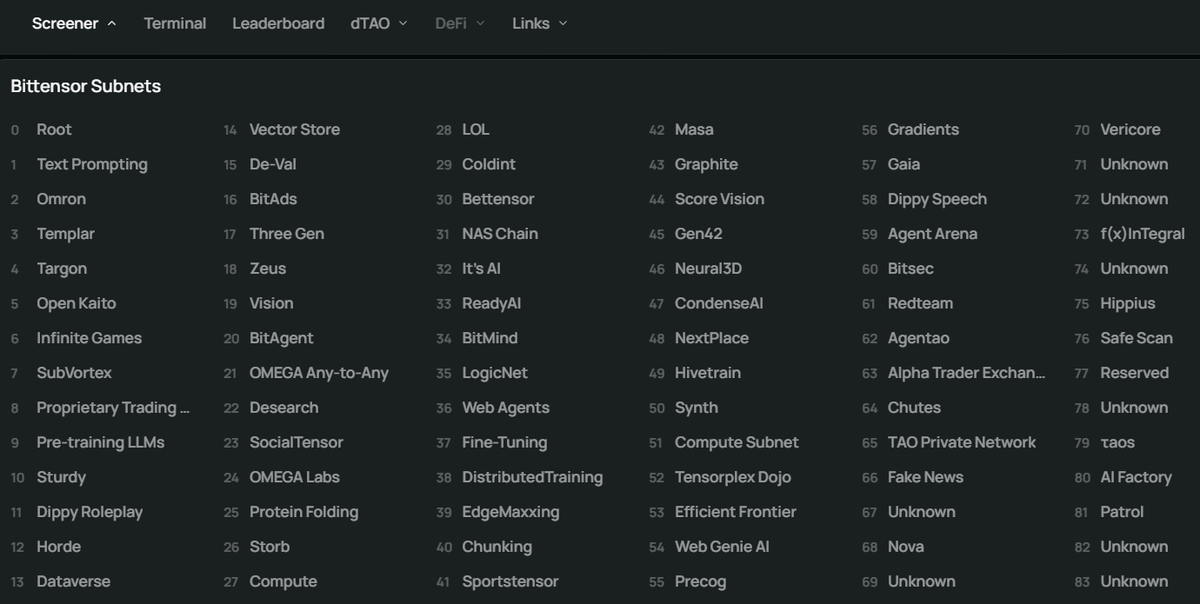Collapse the Screener dropdown menu
Screen dimensions: 1200x604
tap(74, 23)
